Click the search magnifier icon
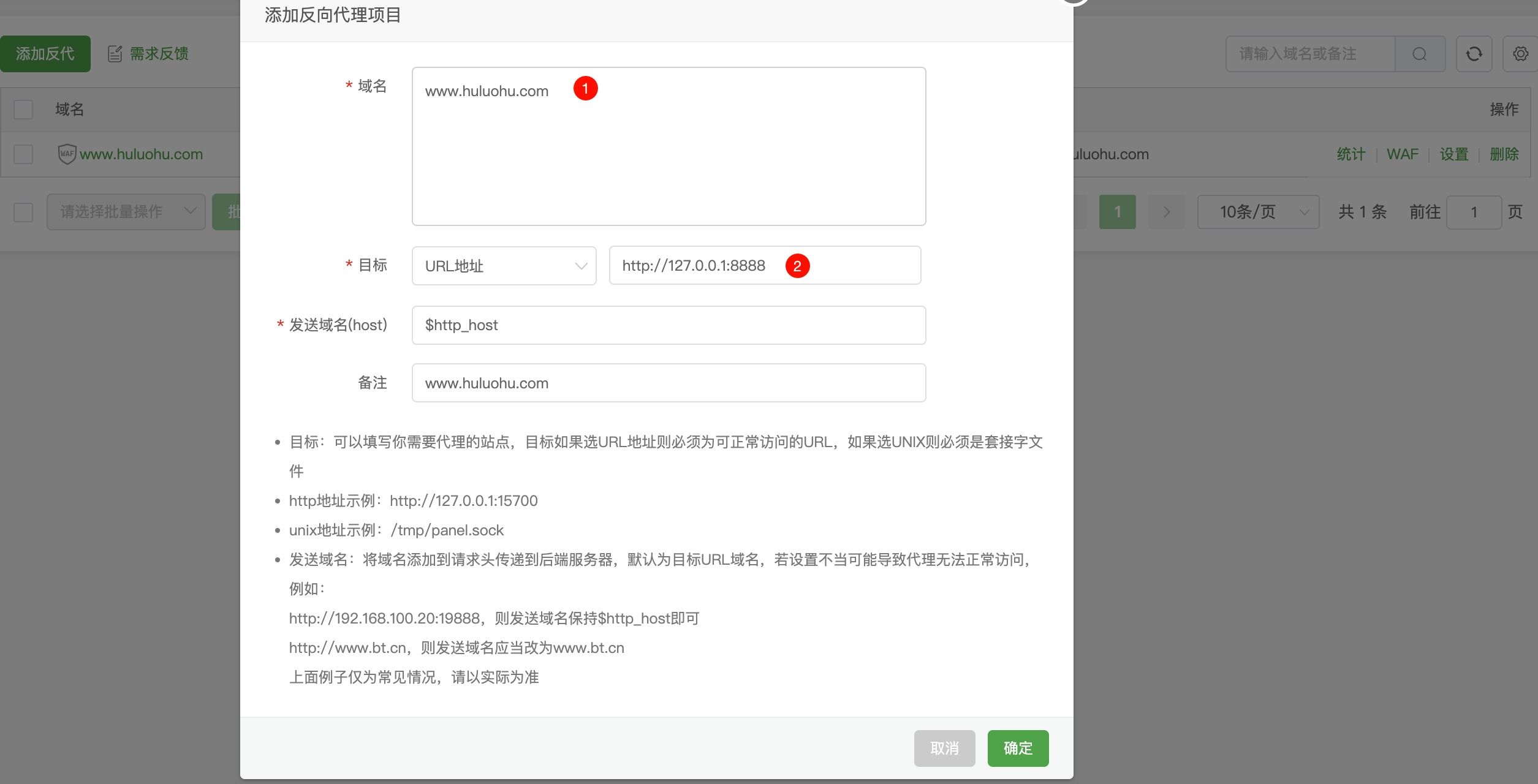Screen dimensions: 1538x784 [x=1420, y=54]
